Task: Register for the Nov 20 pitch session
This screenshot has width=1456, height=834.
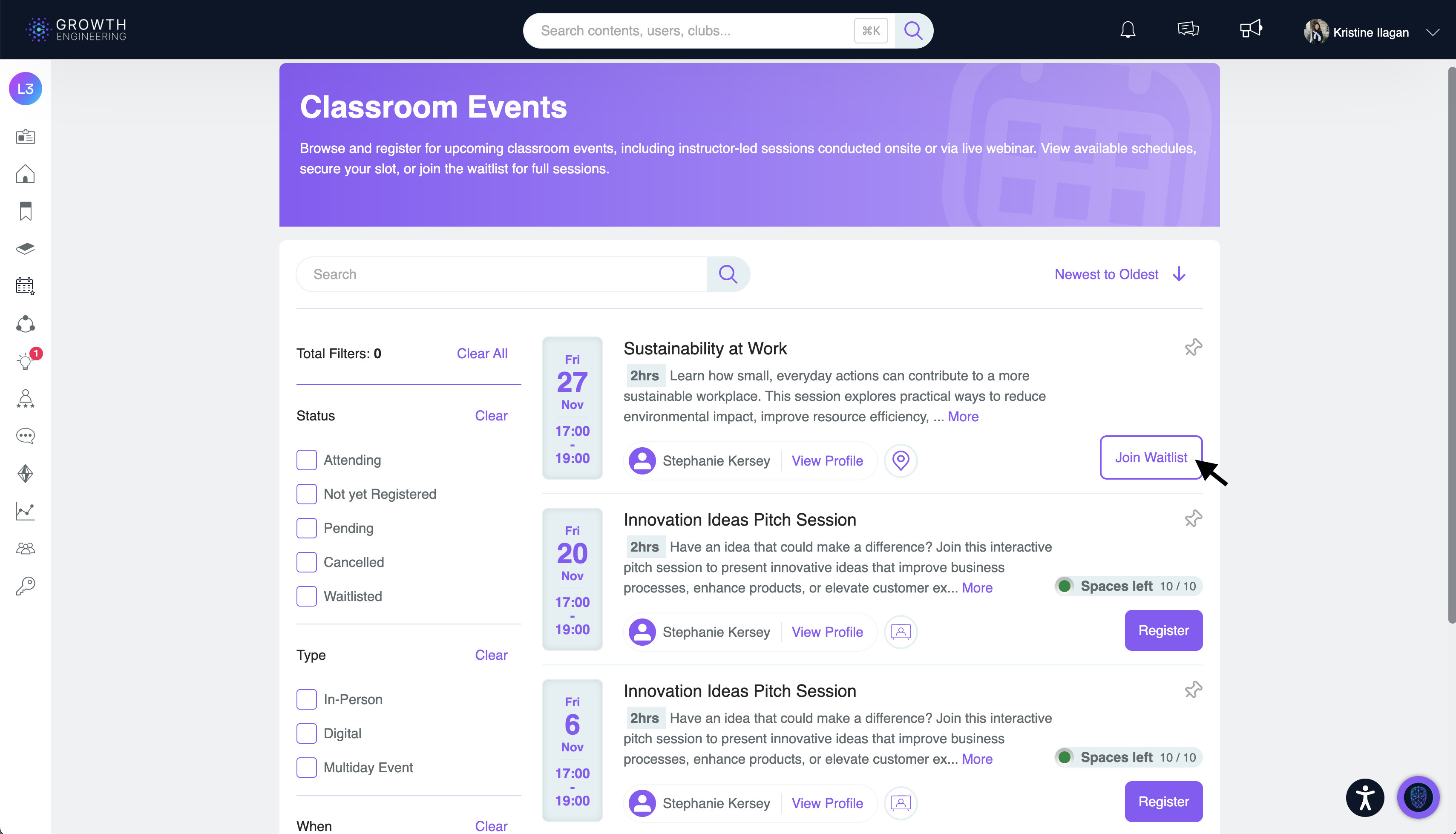Action: (1163, 630)
